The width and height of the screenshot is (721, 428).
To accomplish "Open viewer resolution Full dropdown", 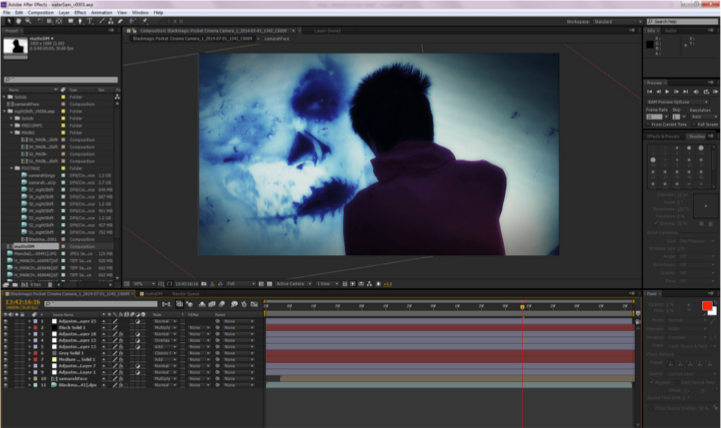I will pyautogui.click(x=240, y=284).
